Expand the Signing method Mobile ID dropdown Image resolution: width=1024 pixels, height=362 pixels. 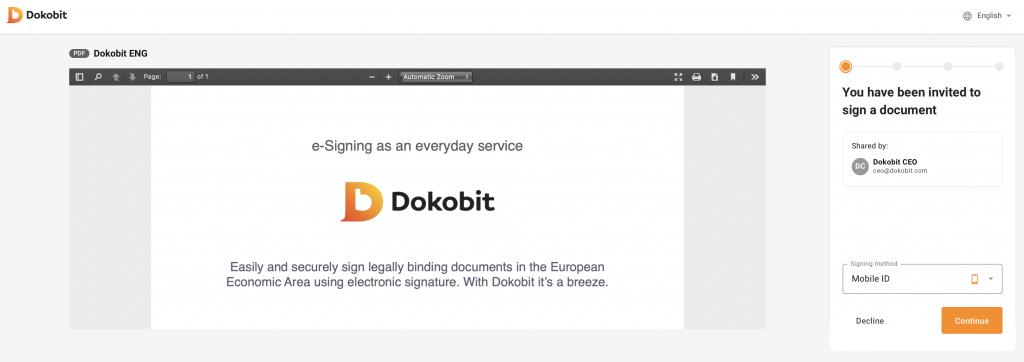point(922,279)
